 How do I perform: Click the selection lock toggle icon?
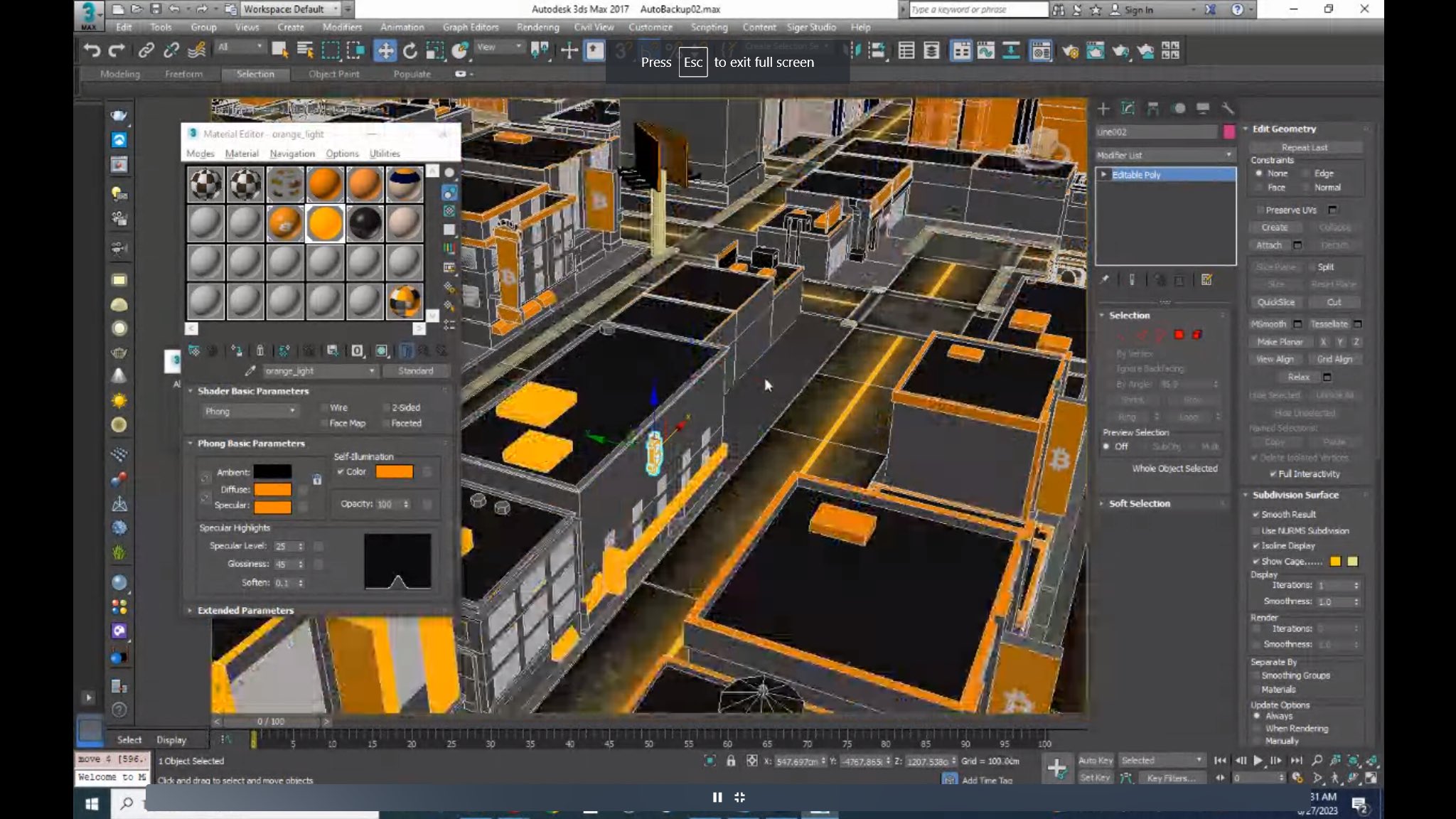pyautogui.click(x=730, y=761)
